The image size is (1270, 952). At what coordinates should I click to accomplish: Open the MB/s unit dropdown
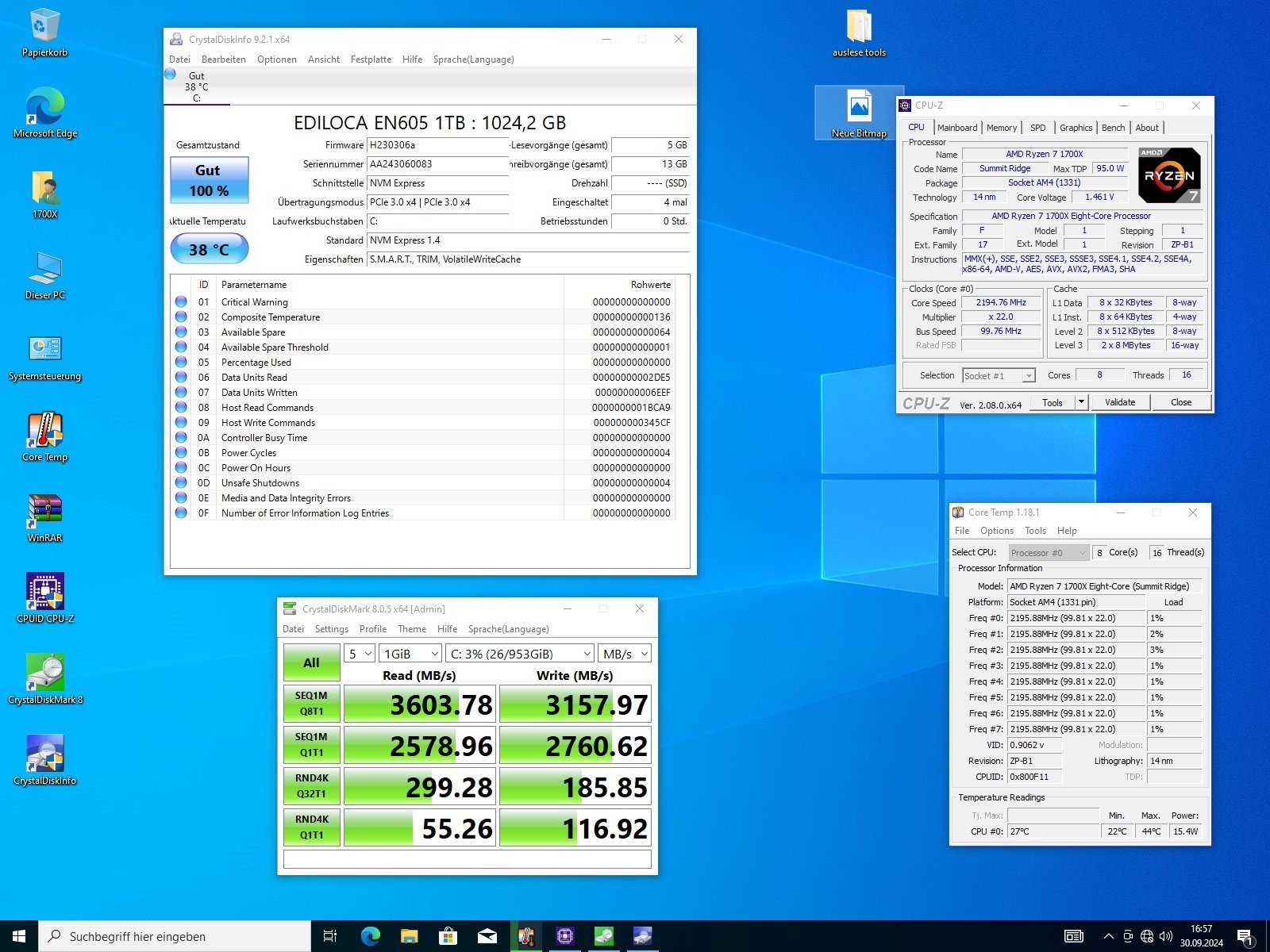point(625,654)
